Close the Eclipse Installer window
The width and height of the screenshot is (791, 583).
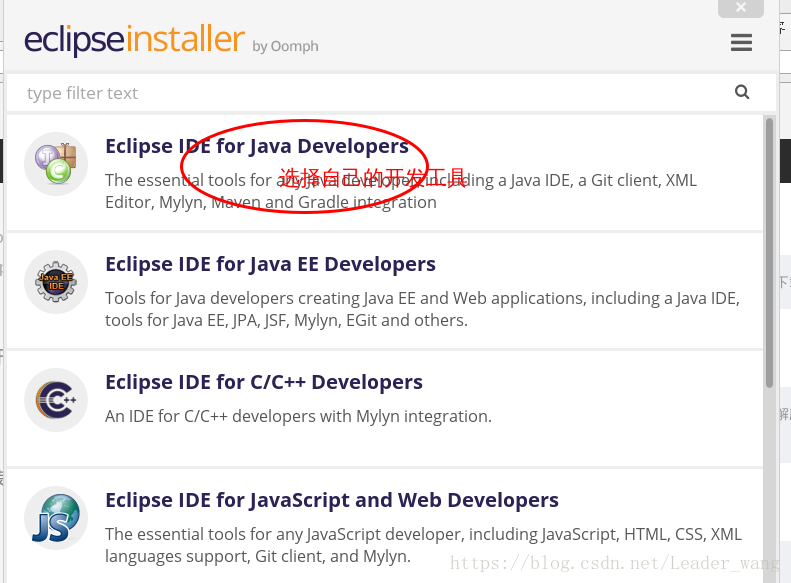click(x=741, y=8)
